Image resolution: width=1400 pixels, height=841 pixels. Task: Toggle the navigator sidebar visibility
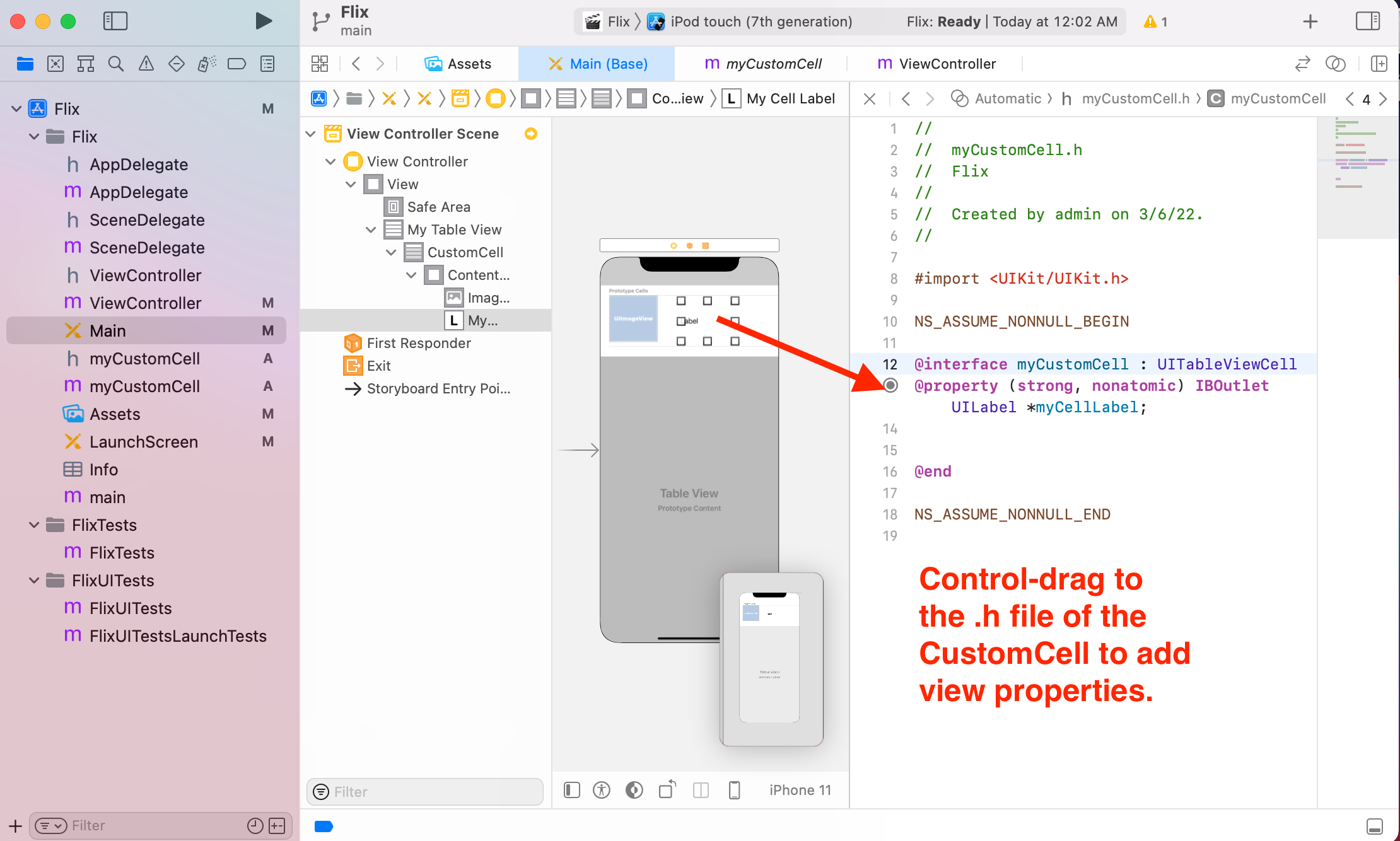115,21
